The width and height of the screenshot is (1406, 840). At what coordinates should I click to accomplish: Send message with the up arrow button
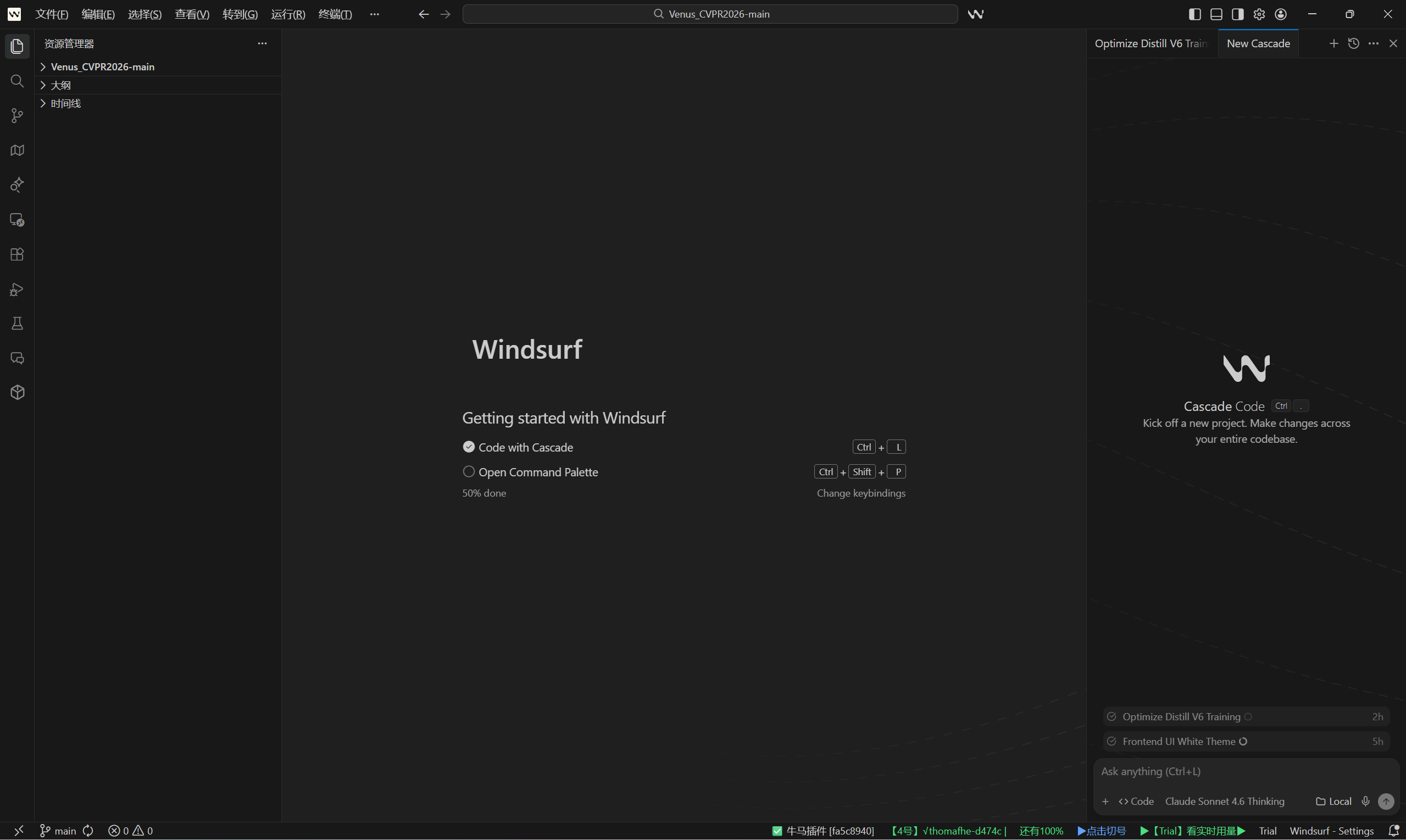click(1386, 802)
